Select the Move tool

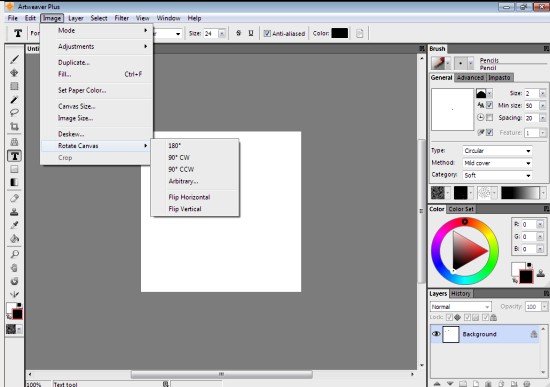[14, 73]
